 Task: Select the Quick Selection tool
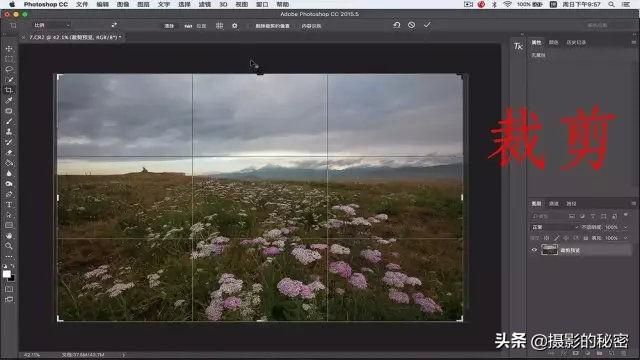(9, 80)
